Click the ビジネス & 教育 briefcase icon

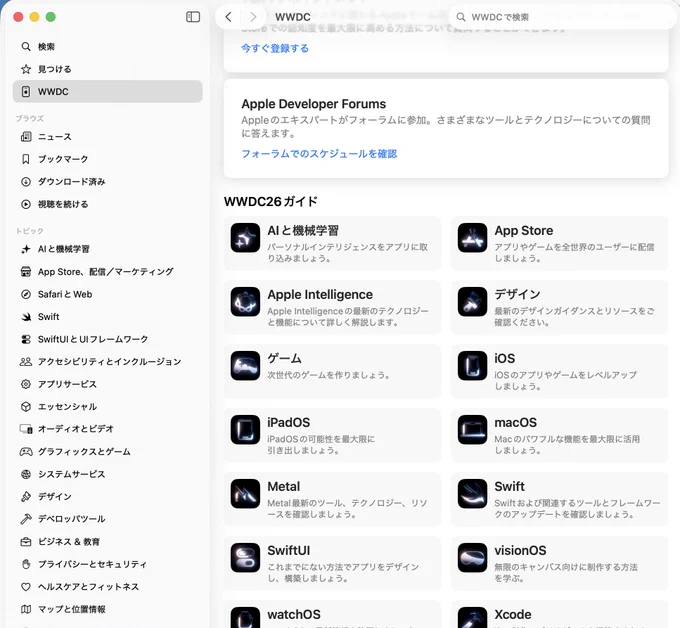[26, 542]
